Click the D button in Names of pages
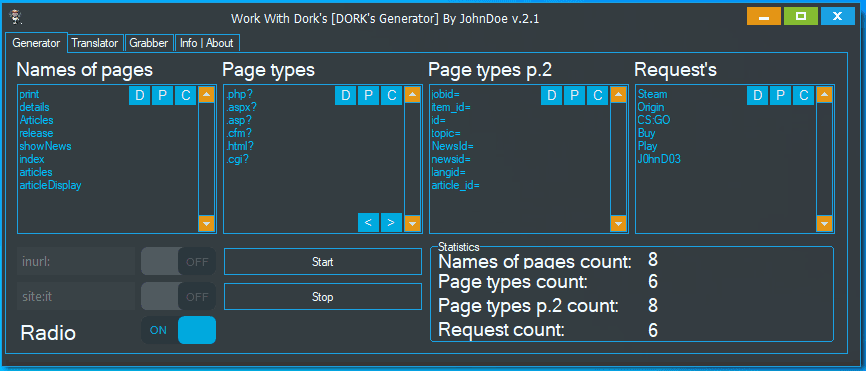This screenshot has height=371, width=866. [x=140, y=96]
